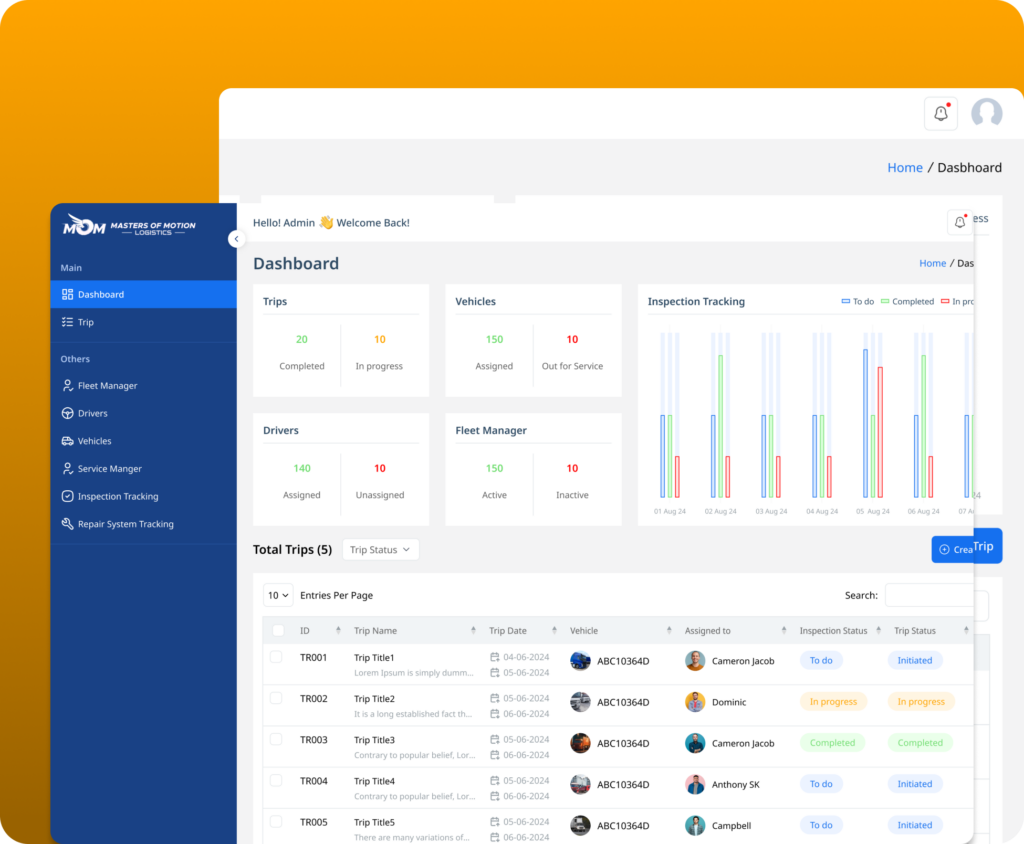Click the Completed legend swatch

click(885, 301)
